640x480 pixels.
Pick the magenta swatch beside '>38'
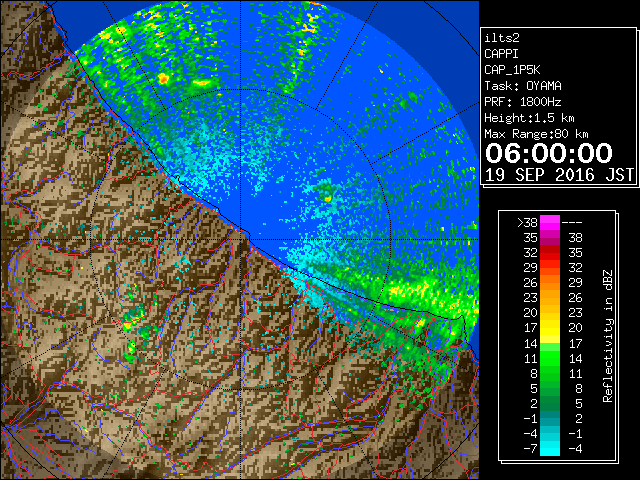(550, 222)
